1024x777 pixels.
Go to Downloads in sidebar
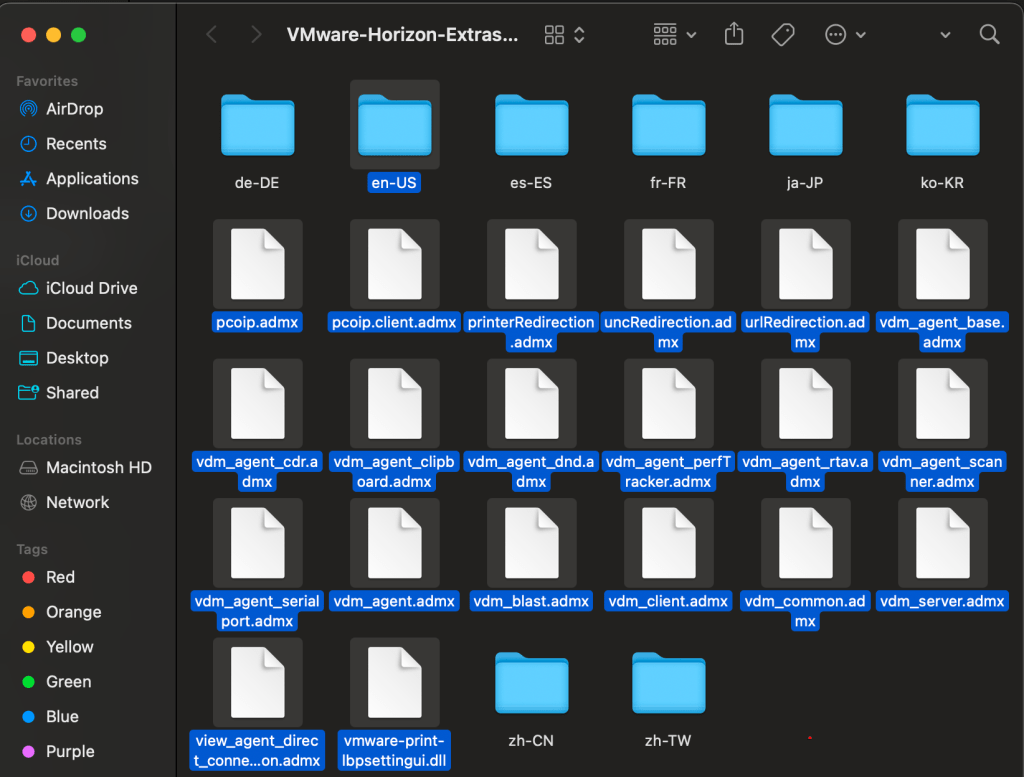pos(87,213)
